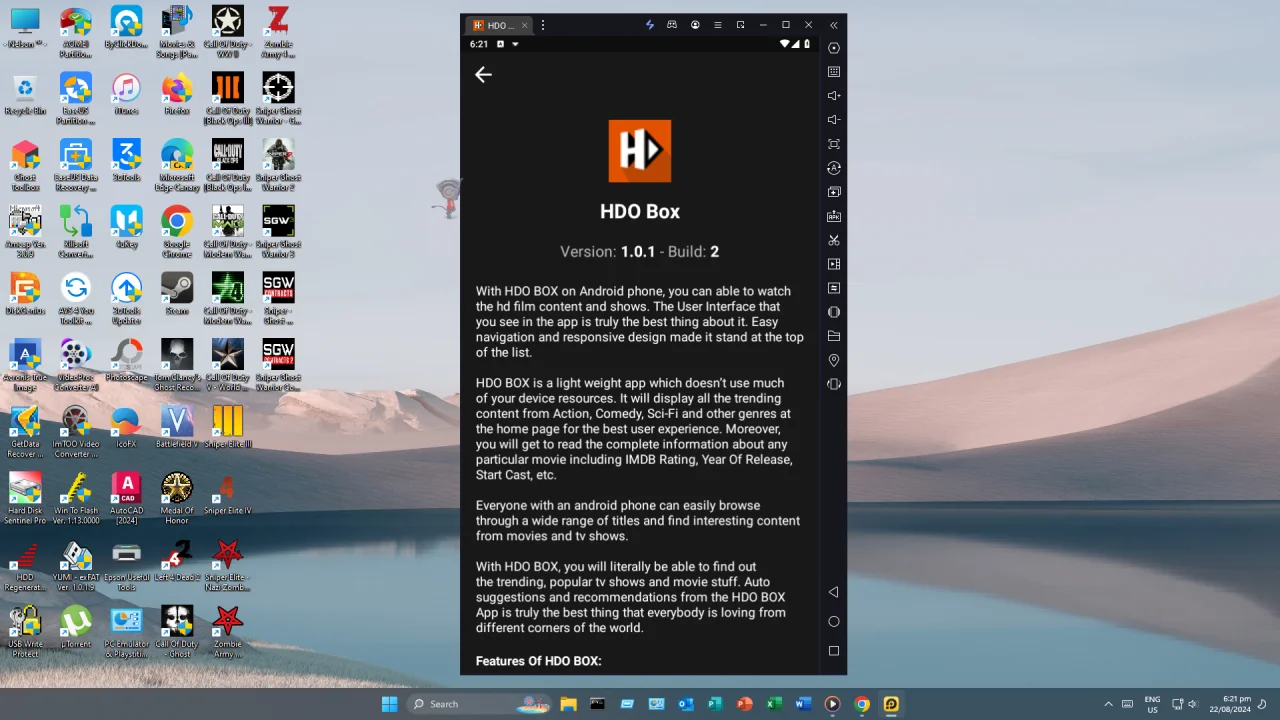Open the account profile icon in title bar

click(695, 25)
